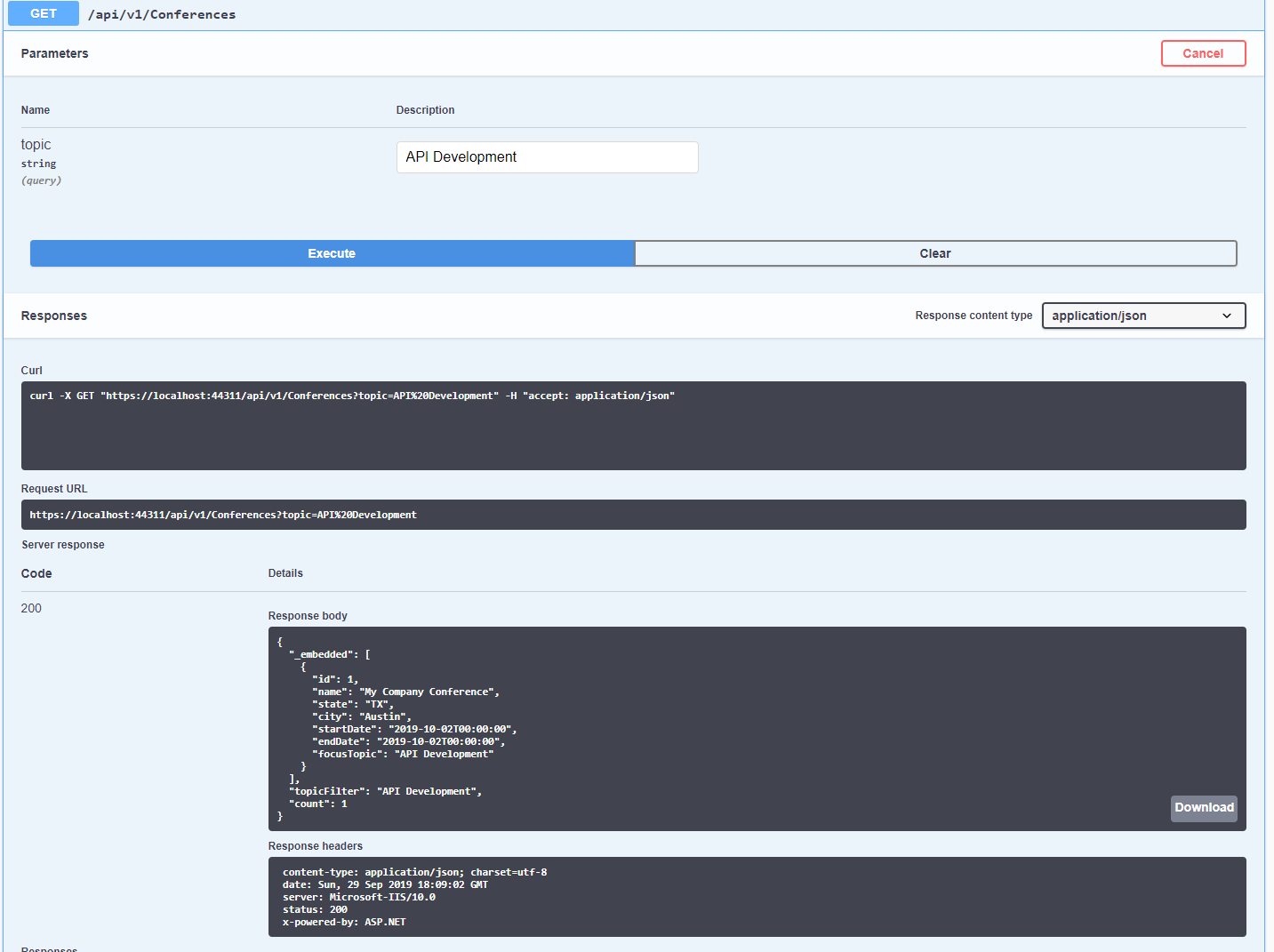
Task: Collapse the GET /api/v1/Conferences operation
Action: [x=633, y=14]
